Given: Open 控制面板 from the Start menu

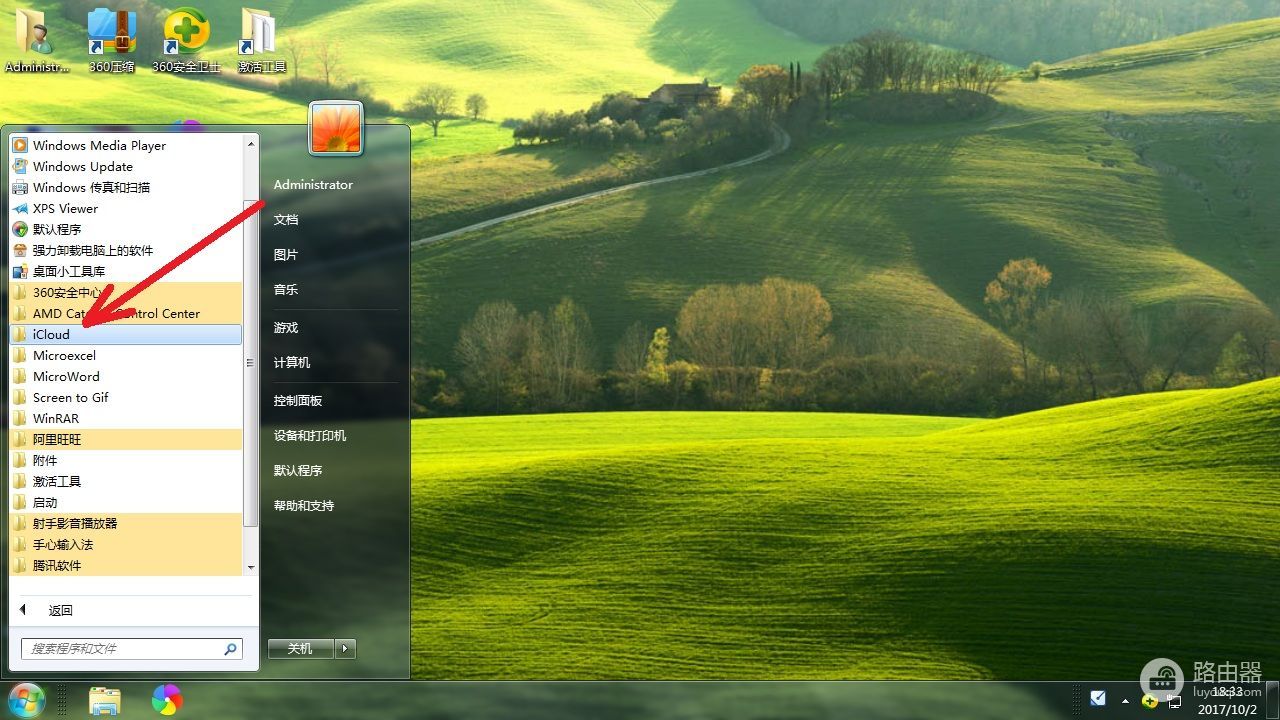Looking at the screenshot, I should [x=298, y=400].
